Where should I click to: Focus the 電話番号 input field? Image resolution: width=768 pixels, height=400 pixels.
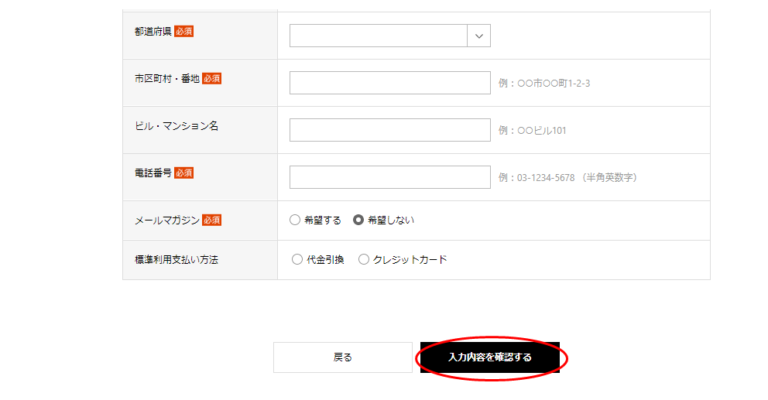click(x=389, y=177)
